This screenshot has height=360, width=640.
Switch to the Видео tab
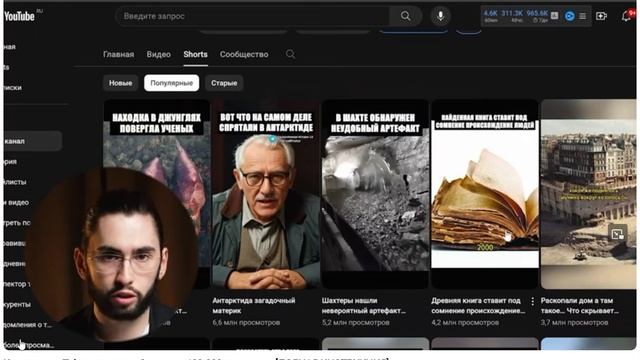(158, 54)
